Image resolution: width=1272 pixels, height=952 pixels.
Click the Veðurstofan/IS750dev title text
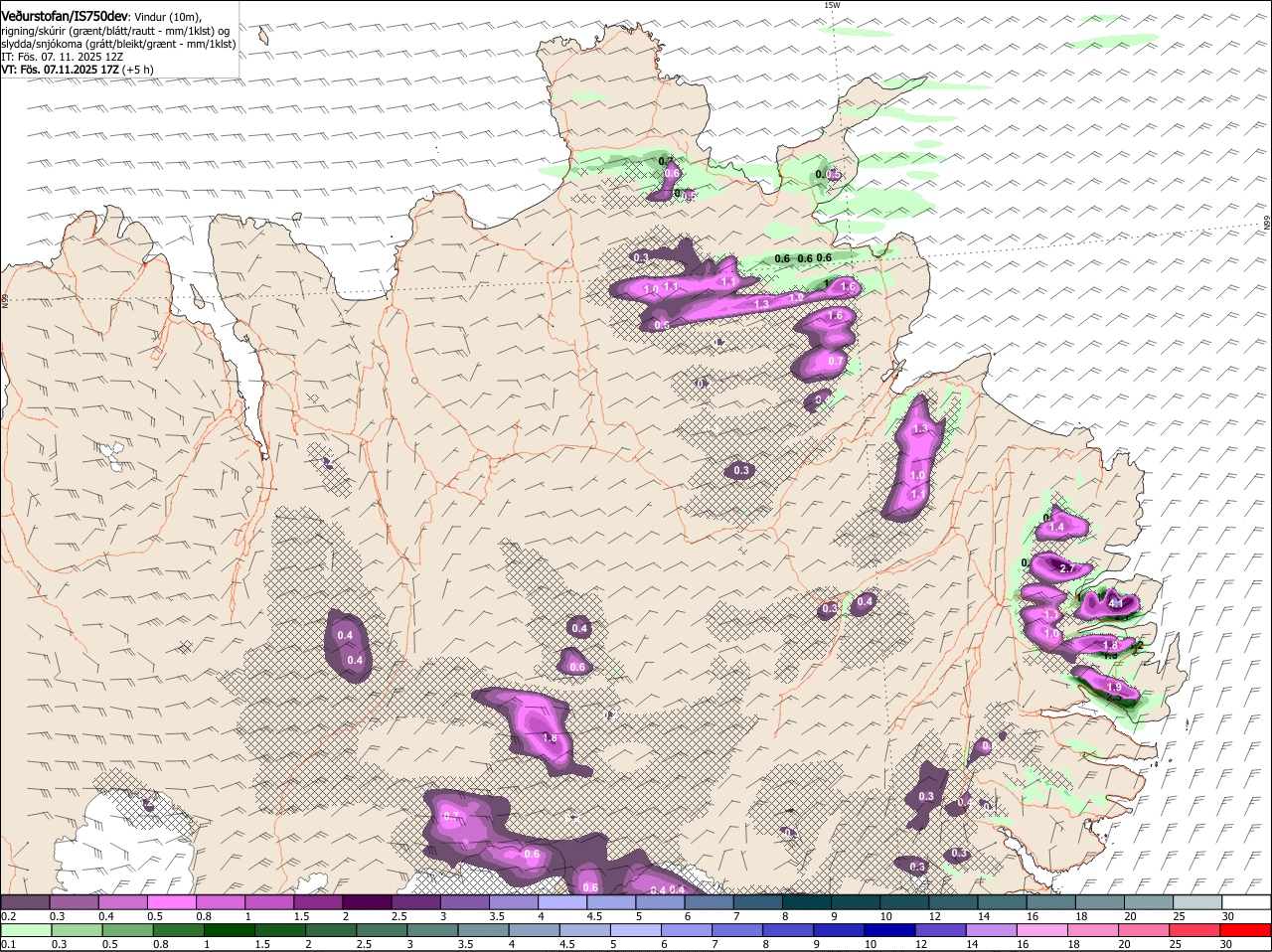pyautogui.click(x=65, y=15)
